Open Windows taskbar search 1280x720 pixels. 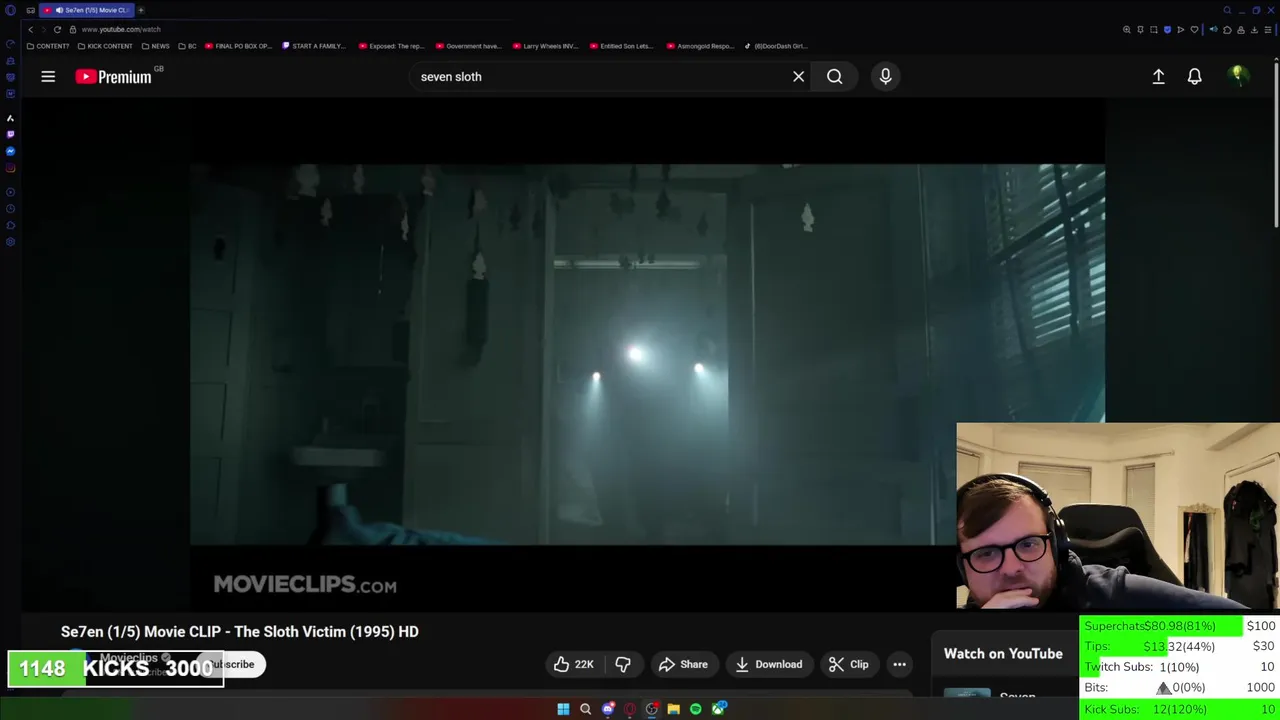tap(585, 709)
